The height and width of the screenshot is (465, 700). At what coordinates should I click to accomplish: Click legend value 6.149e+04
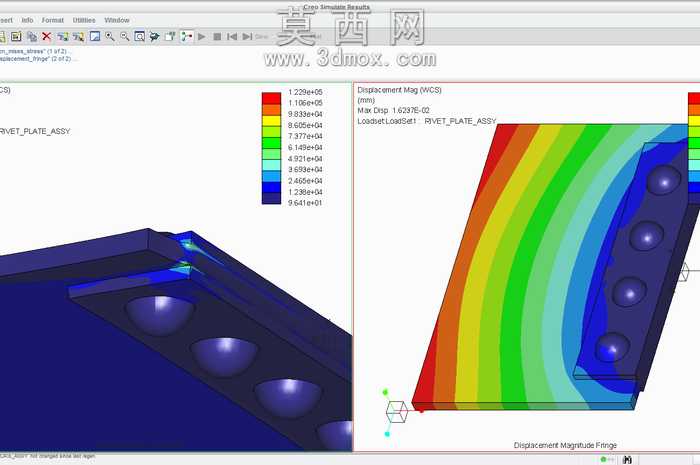305,147
